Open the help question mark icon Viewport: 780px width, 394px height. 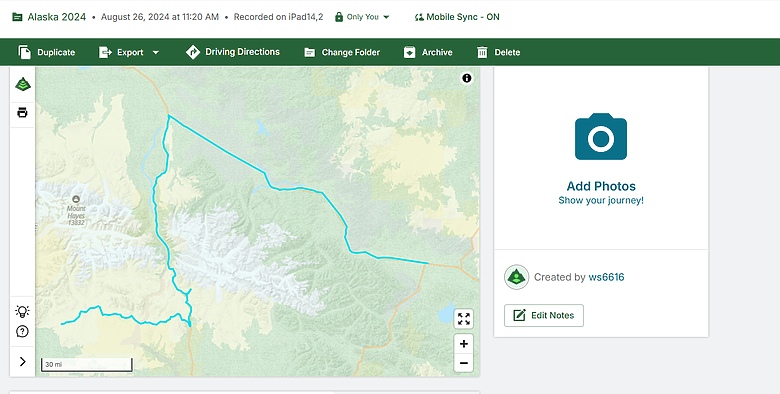pyautogui.click(x=22, y=331)
